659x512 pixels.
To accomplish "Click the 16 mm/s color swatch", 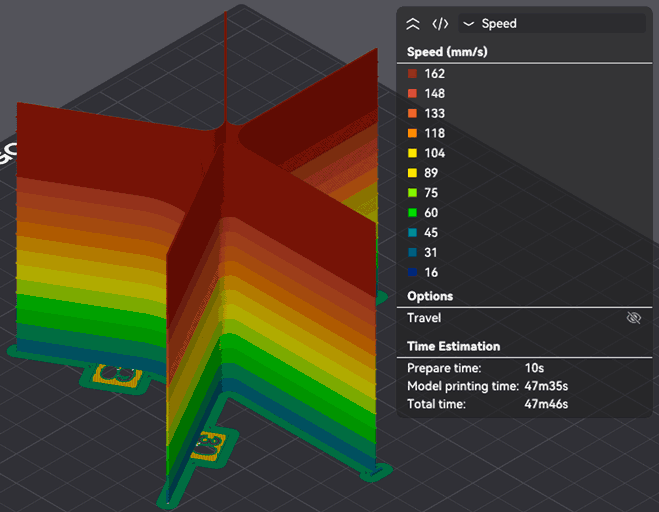I will [x=412, y=272].
